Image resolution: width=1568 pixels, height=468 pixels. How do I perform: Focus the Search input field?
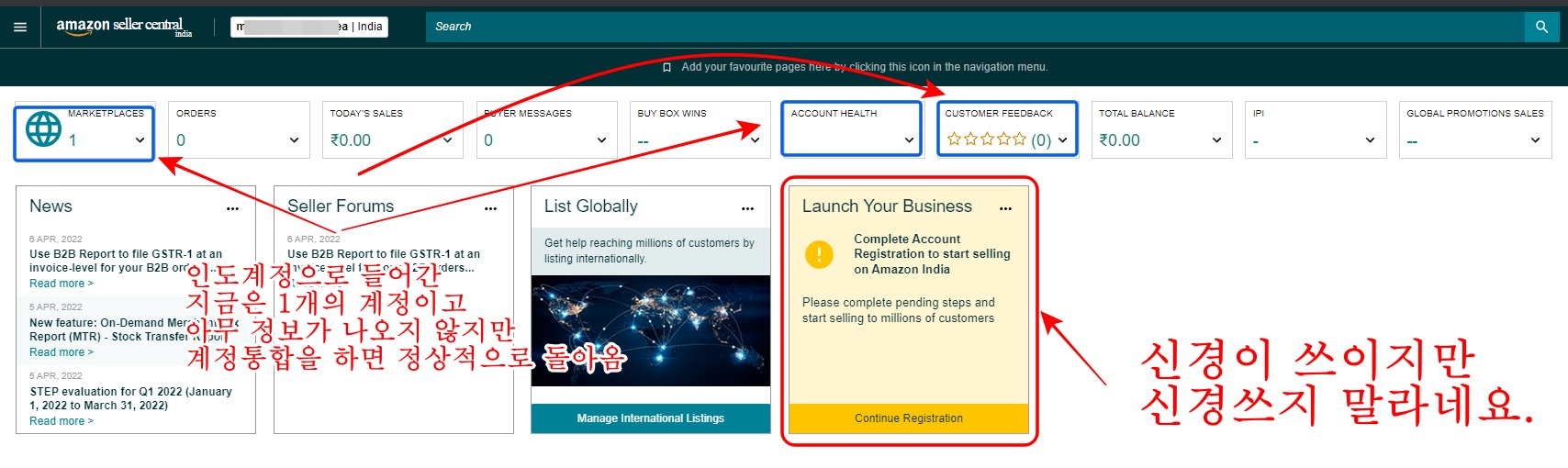coord(975,27)
